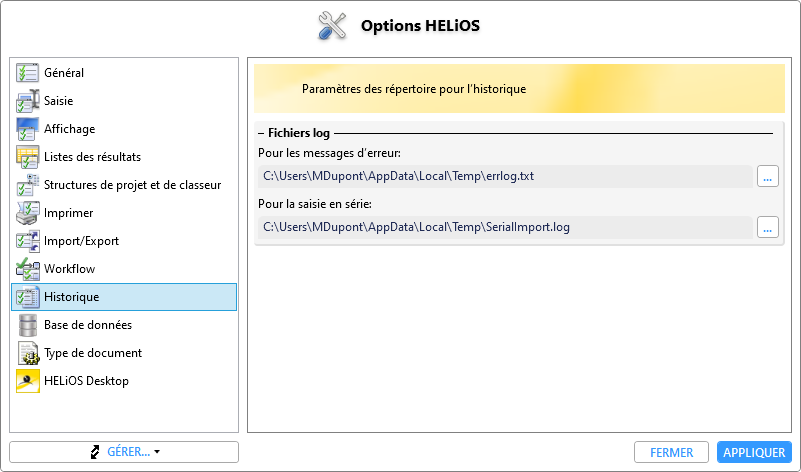Browse for the SerialImport.log file path
Image resolution: width=801 pixels, height=472 pixels.
coord(767,227)
